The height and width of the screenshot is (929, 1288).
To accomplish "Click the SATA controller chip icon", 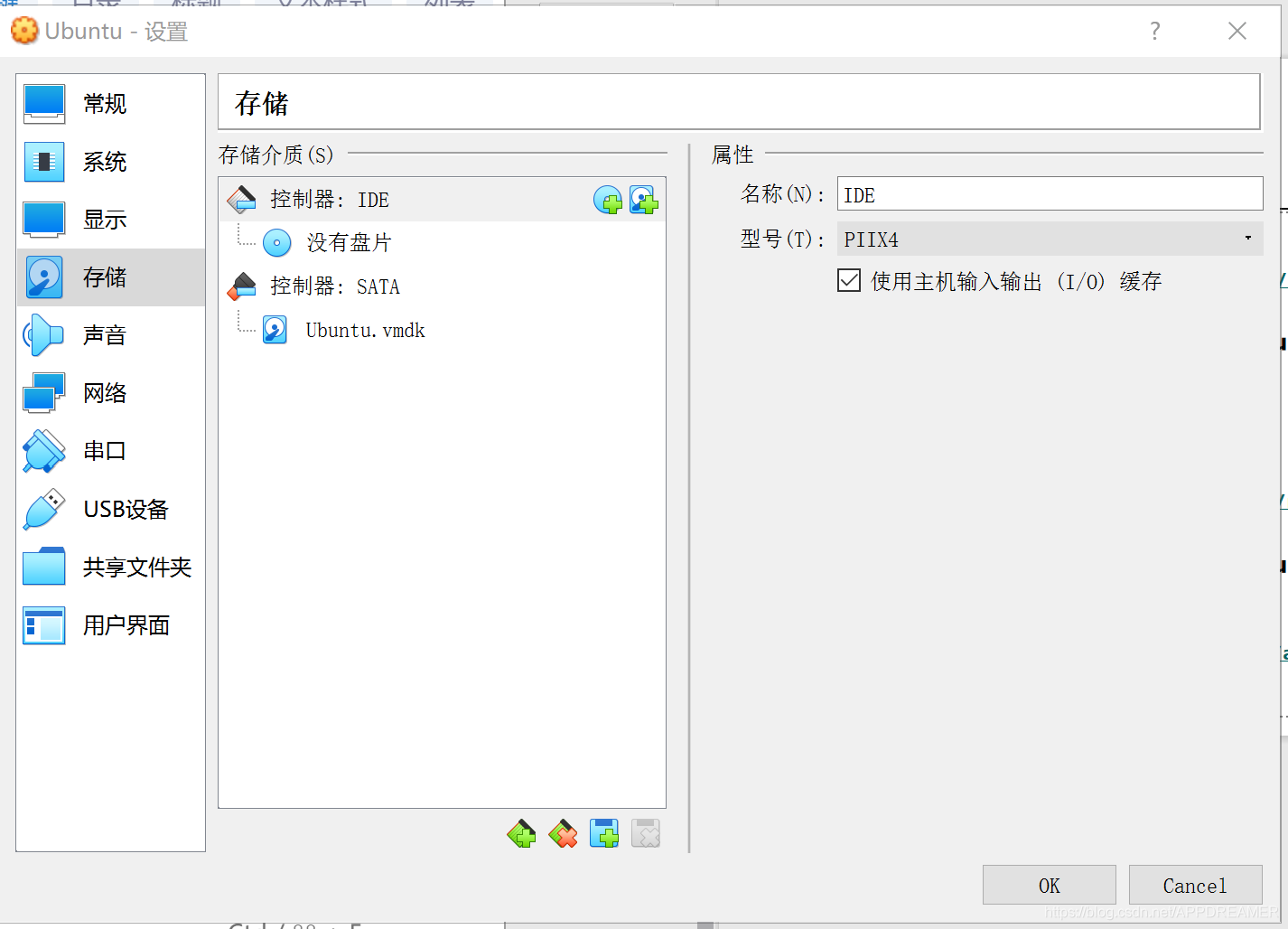I will (x=241, y=286).
